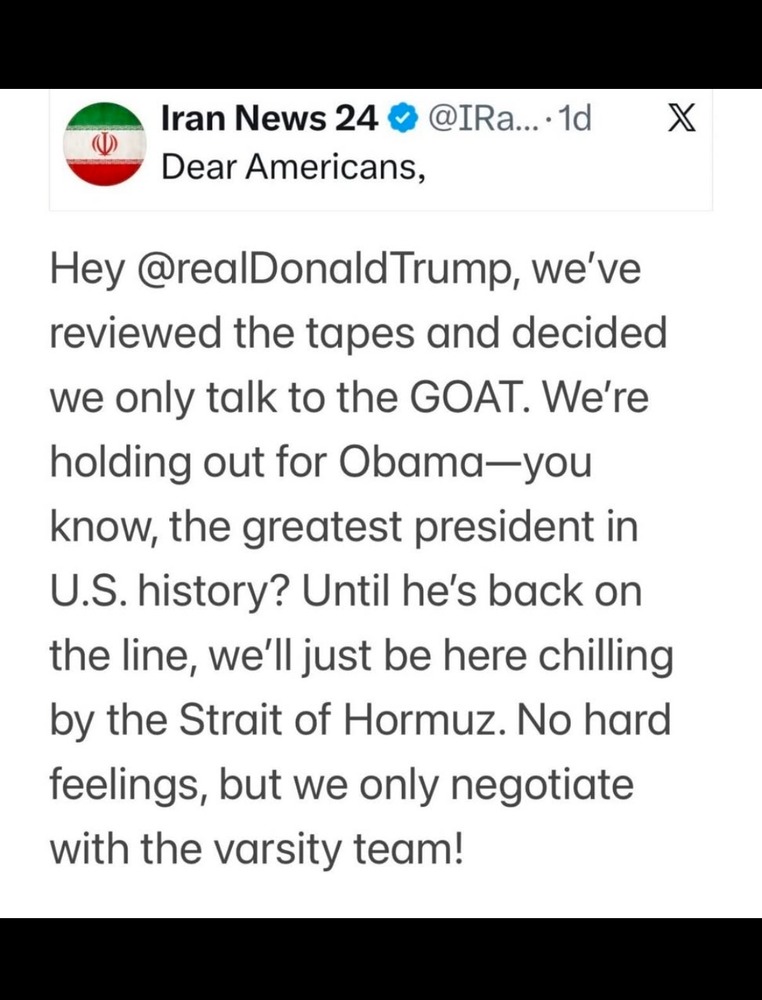This screenshot has width=762, height=1000.
Task: Click the truncated @IRa... handle
Action: (485, 120)
